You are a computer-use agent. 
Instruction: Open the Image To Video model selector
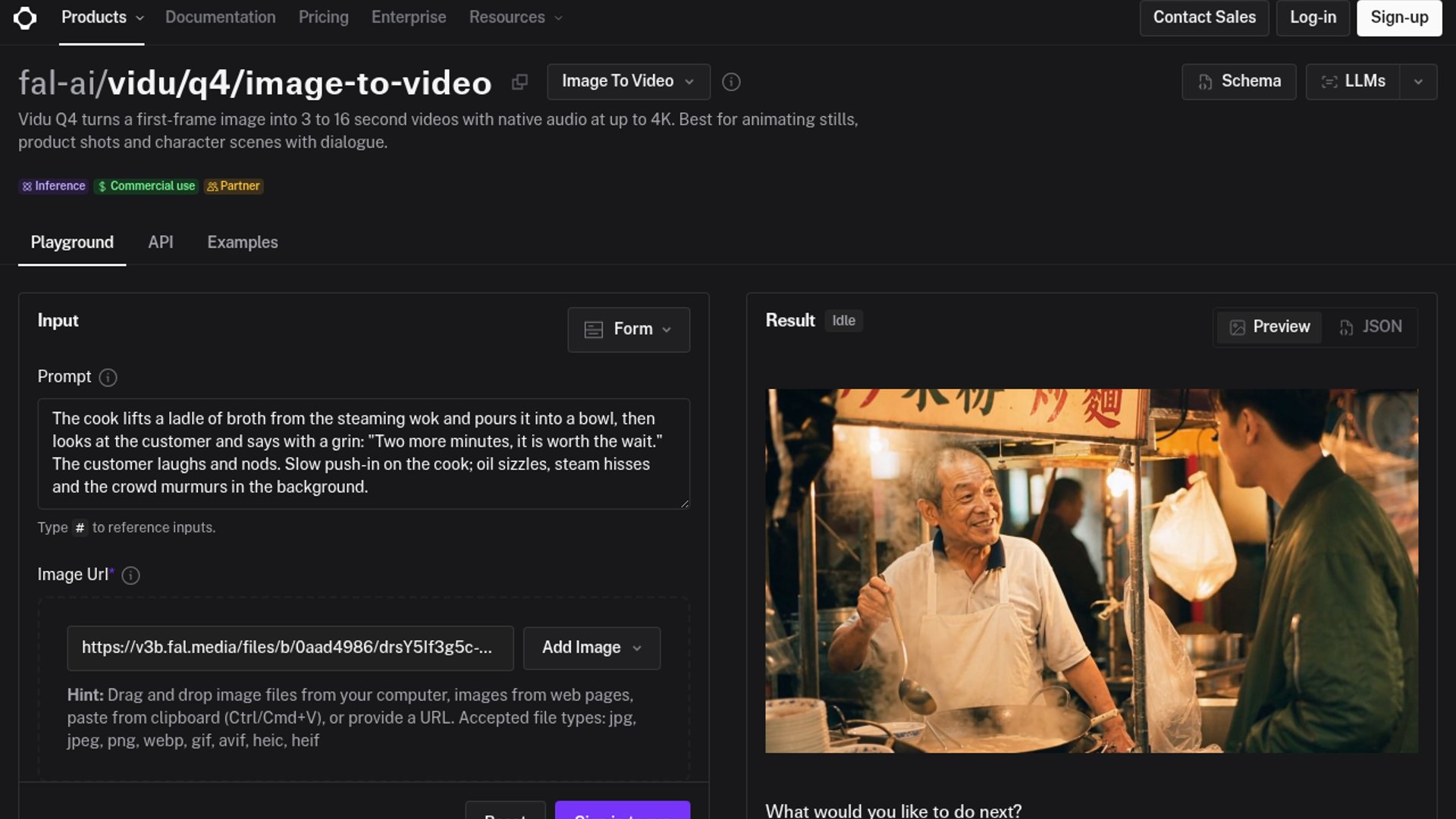click(x=629, y=82)
